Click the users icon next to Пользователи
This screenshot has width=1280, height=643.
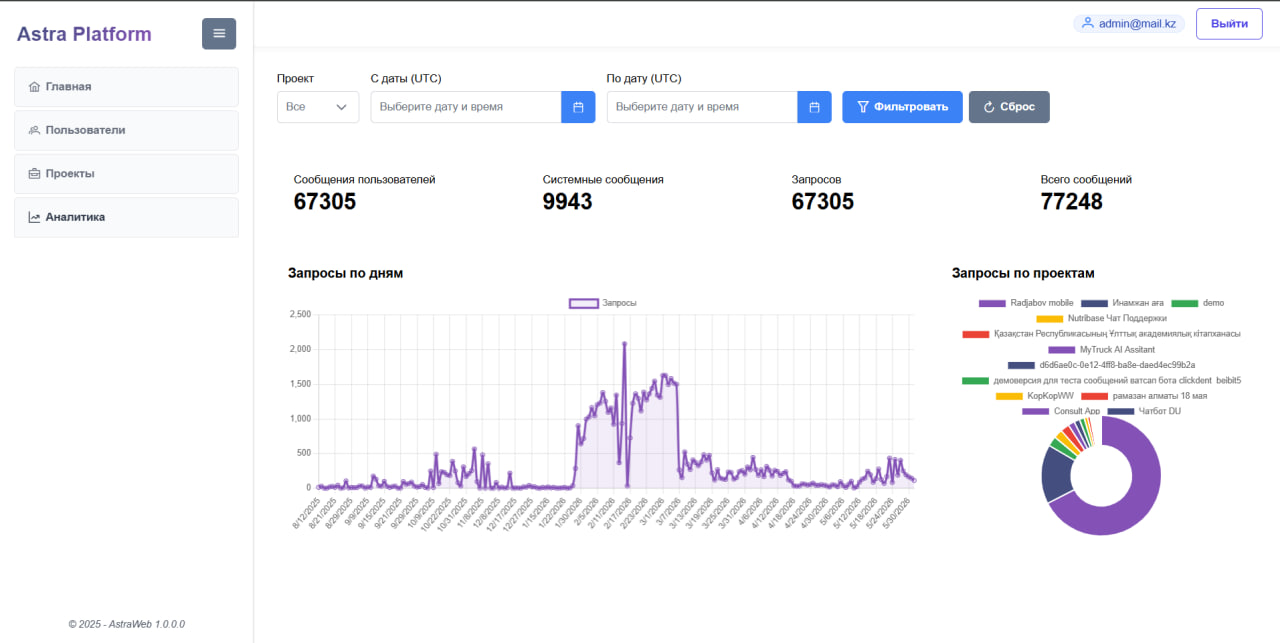[x=35, y=130]
